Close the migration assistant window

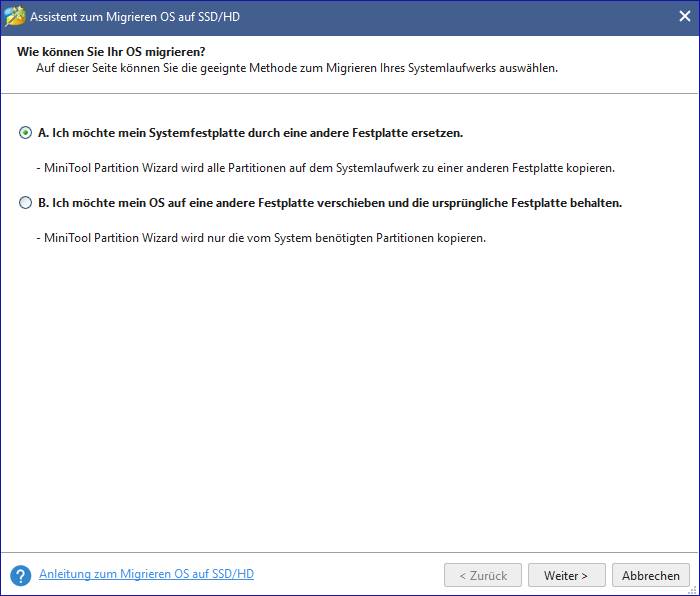[x=684, y=17]
